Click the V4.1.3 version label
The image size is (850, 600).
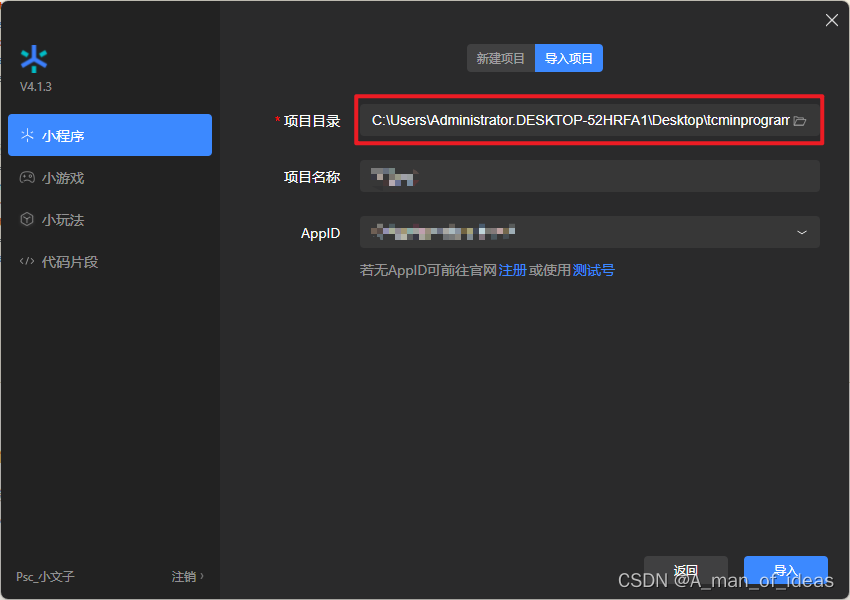(36, 87)
